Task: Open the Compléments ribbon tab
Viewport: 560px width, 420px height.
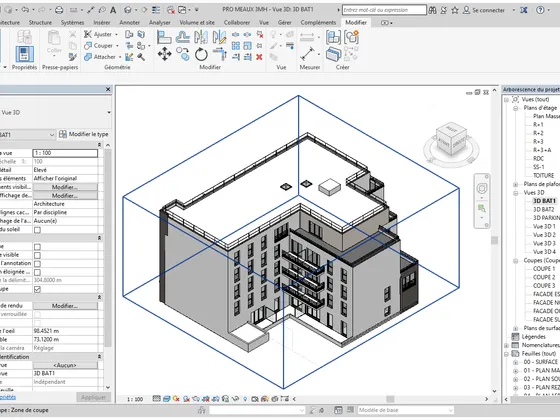Action: 318,22
